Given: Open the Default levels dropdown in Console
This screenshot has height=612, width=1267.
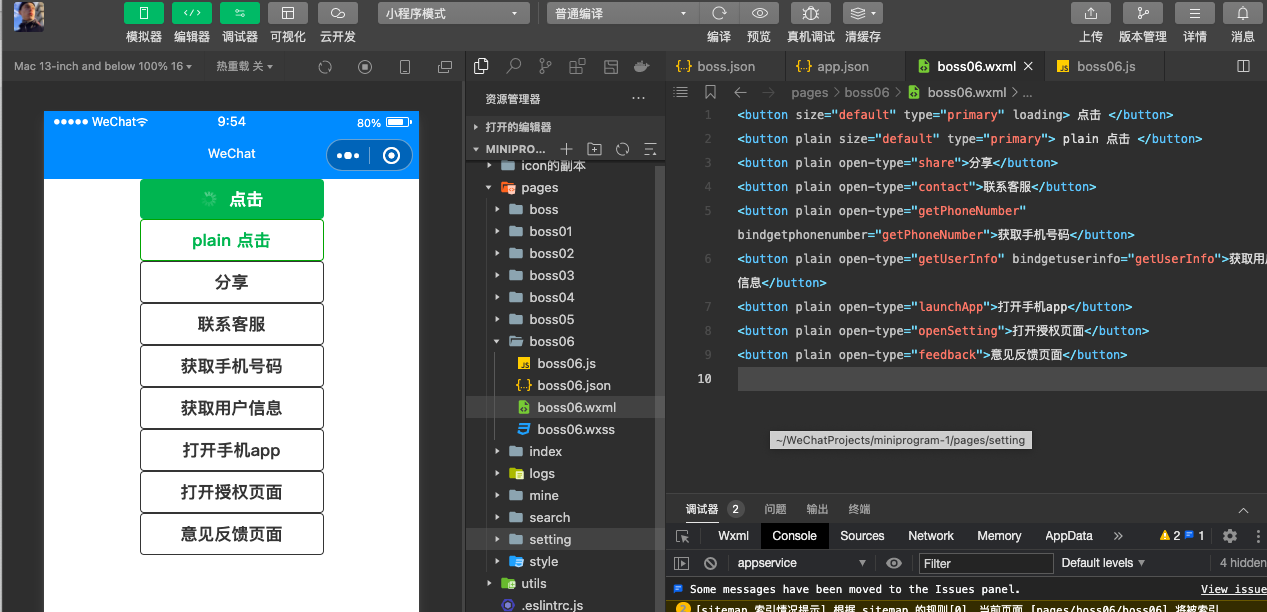Looking at the screenshot, I should (x=1101, y=562).
